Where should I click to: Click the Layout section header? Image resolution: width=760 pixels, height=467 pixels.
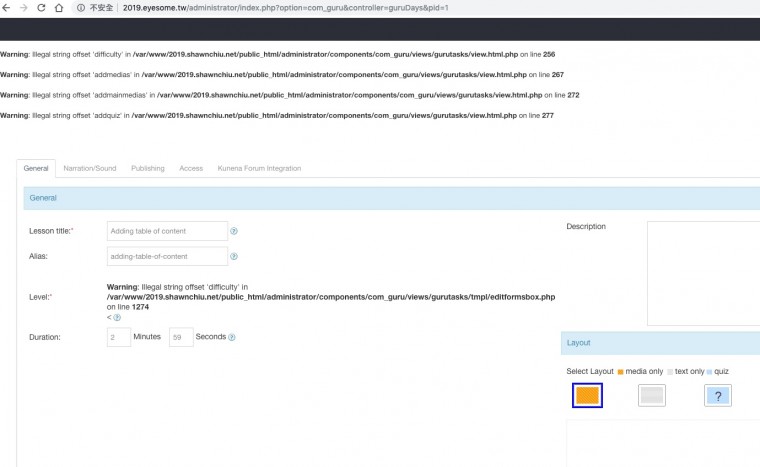(660, 343)
